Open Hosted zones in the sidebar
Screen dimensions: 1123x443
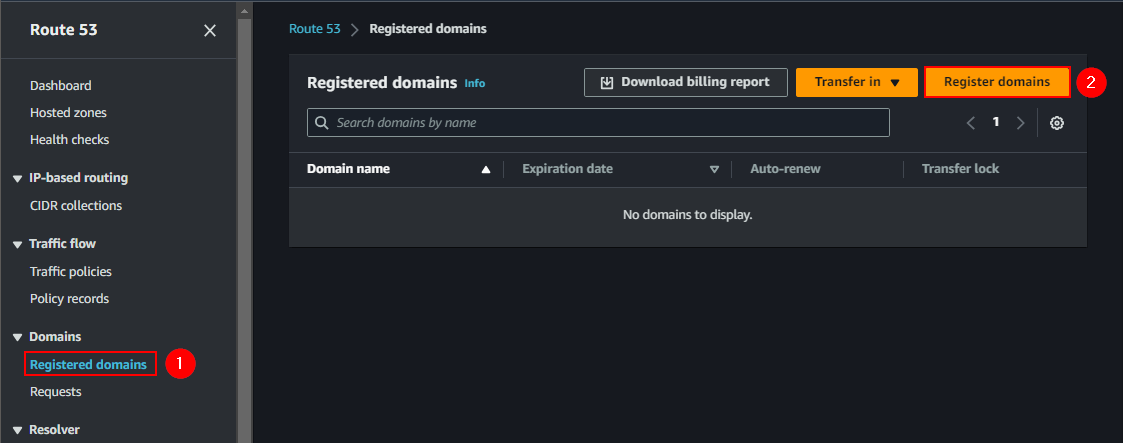tap(68, 113)
